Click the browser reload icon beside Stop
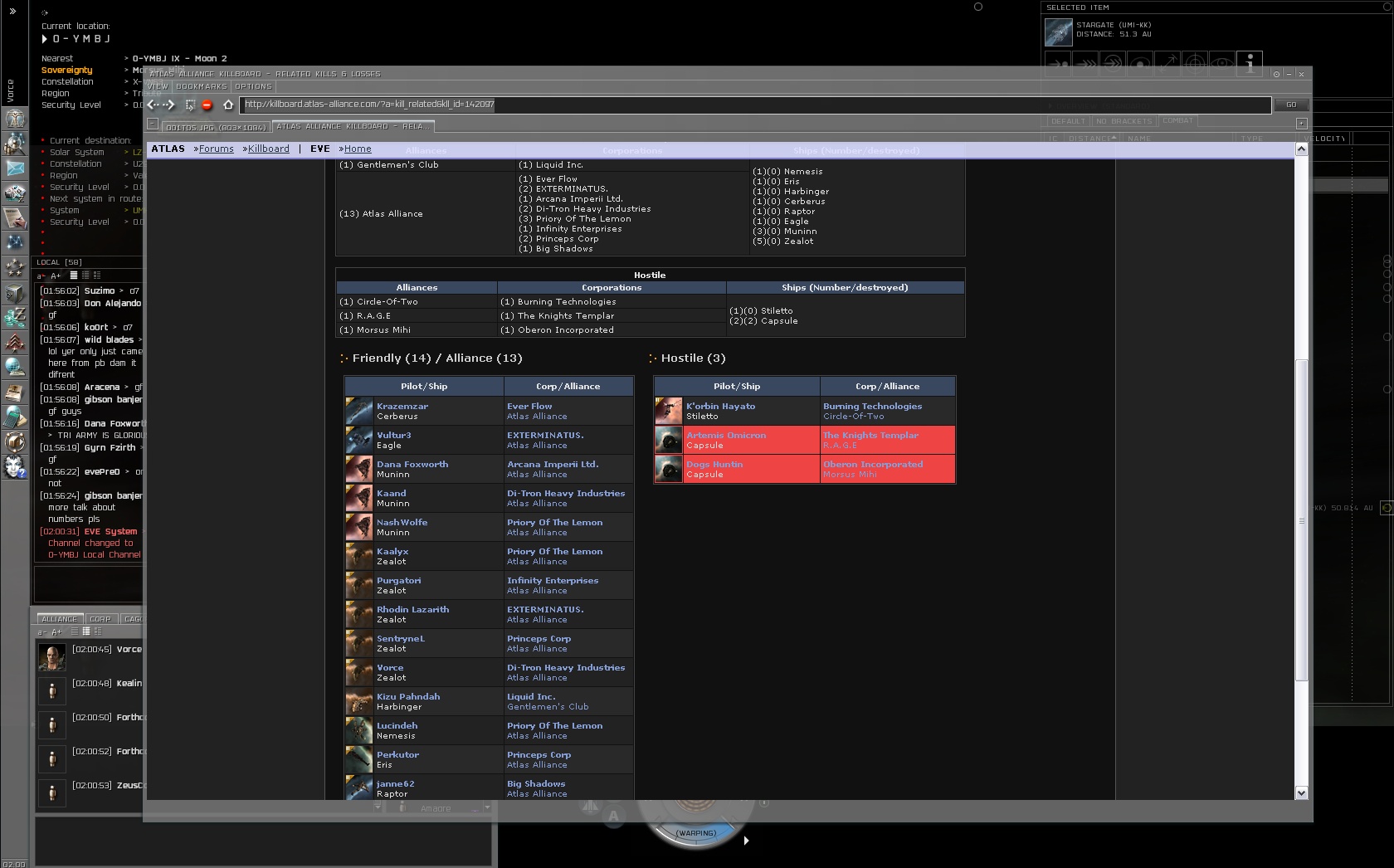 coord(190,105)
